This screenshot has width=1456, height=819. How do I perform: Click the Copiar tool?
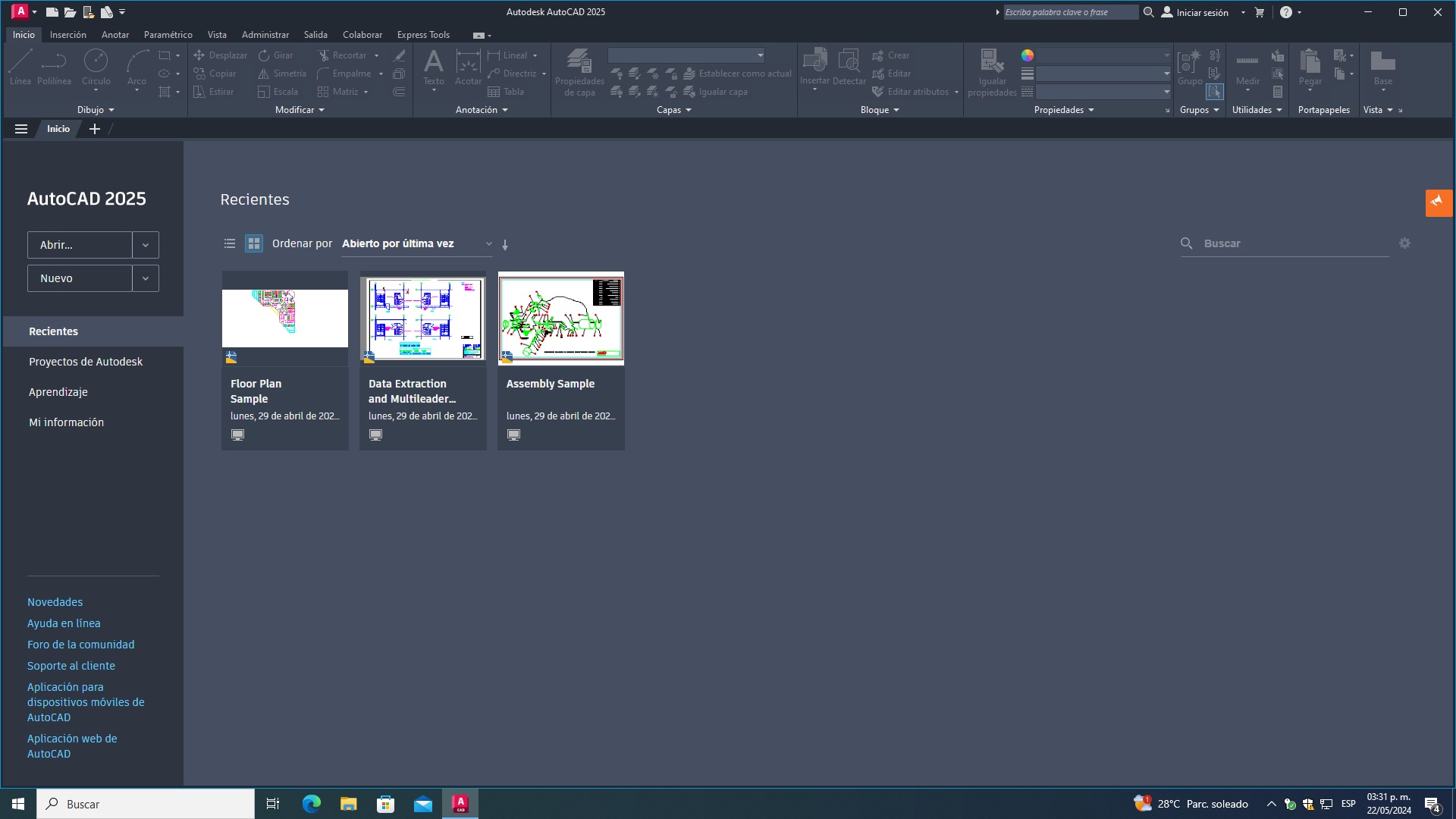pyautogui.click(x=215, y=74)
